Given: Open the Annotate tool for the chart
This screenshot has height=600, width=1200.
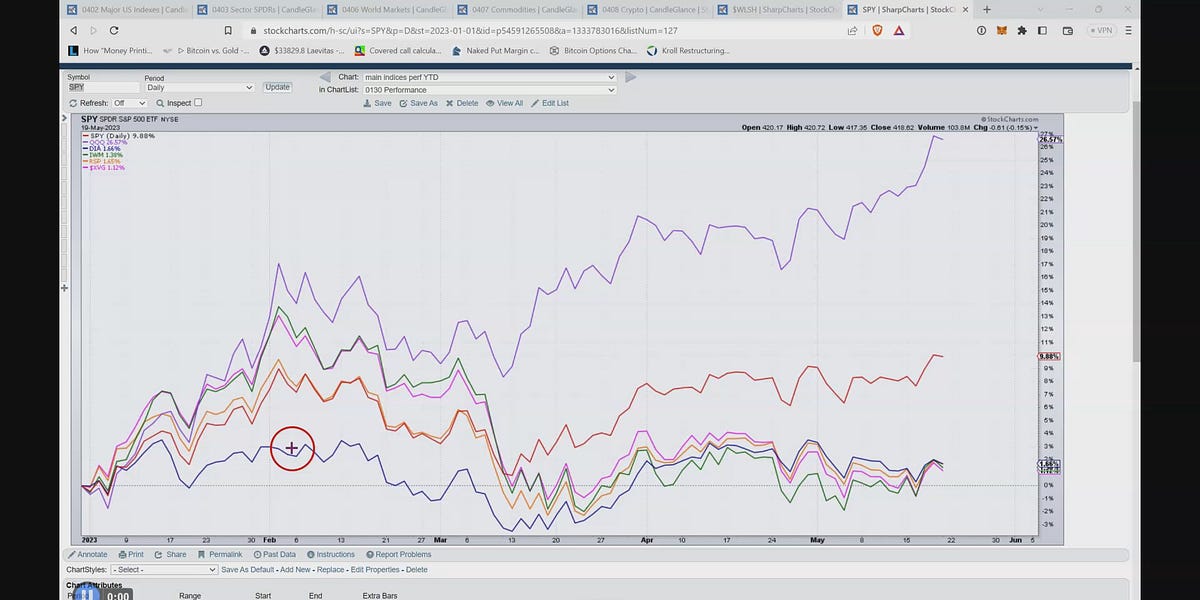Looking at the screenshot, I should (89, 554).
